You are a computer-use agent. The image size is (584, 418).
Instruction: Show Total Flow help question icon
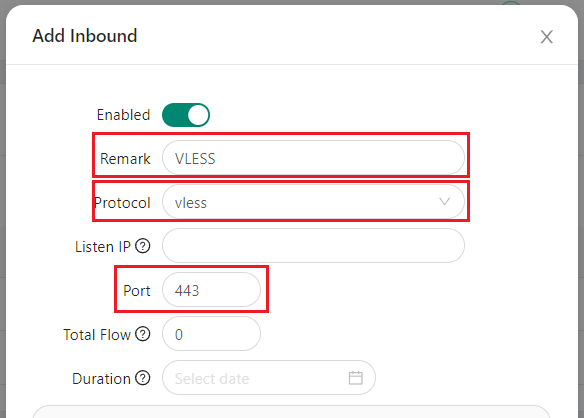click(143, 334)
